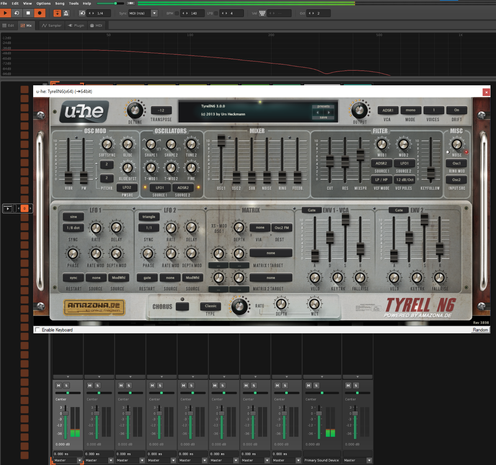This screenshot has height=465, width=496.
Task: Open the VCF Mode LP/HP selector
Action: (381, 180)
